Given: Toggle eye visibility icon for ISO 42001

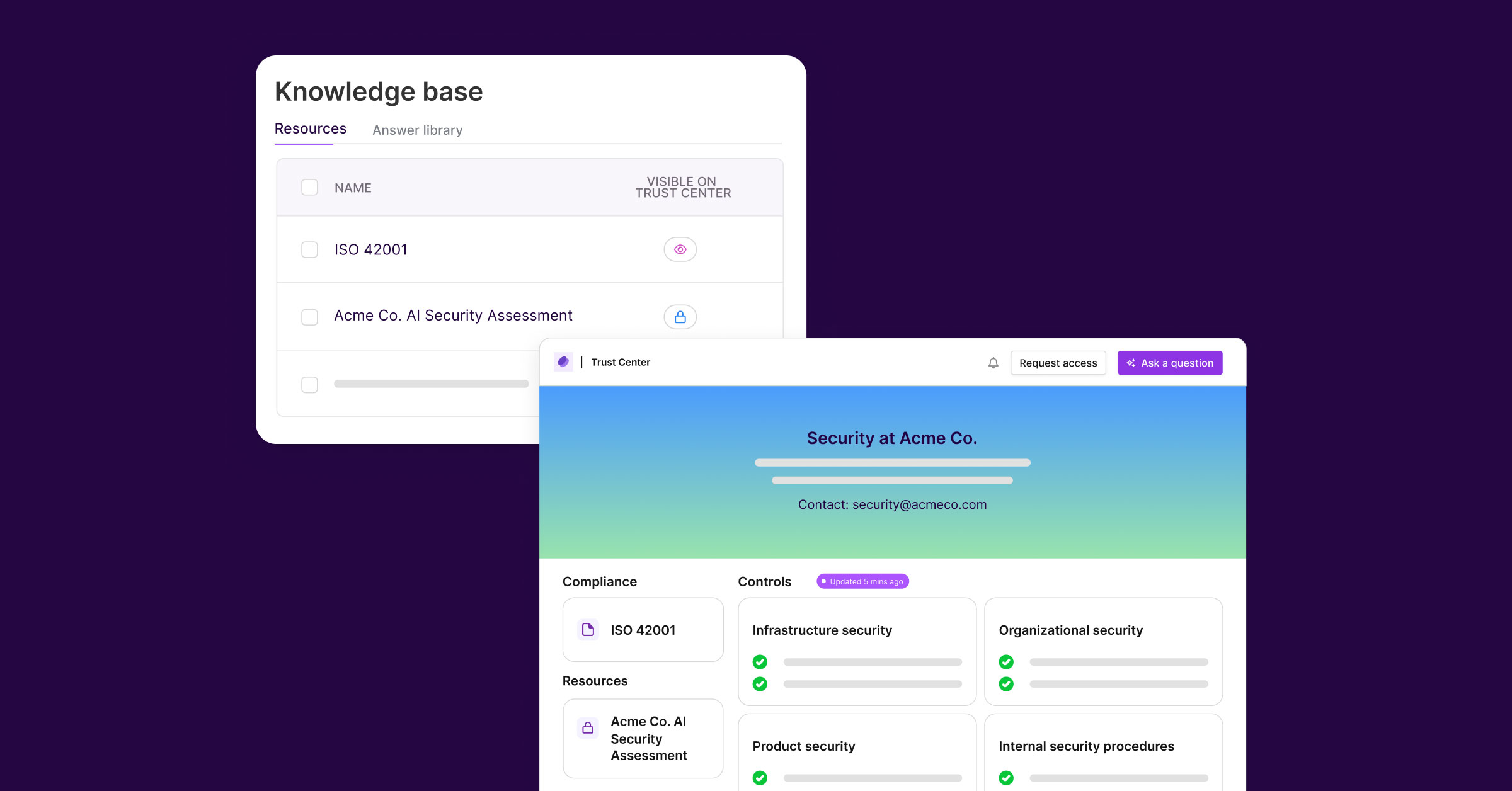Looking at the screenshot, I should 680,249.
